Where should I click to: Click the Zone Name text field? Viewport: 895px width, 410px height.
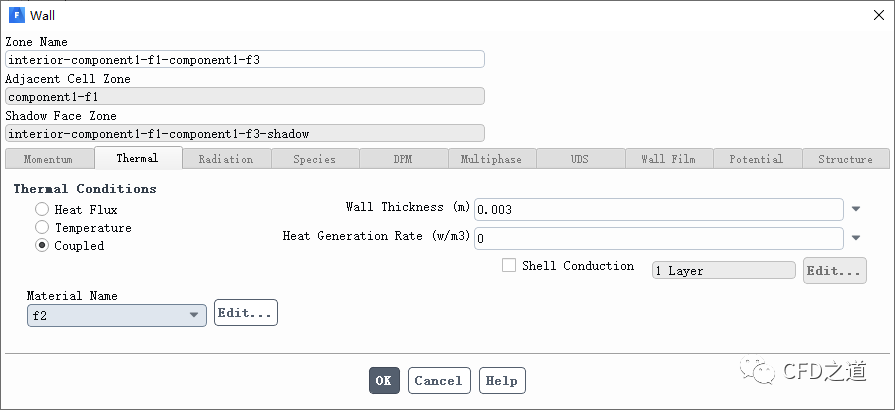point(245,59)
